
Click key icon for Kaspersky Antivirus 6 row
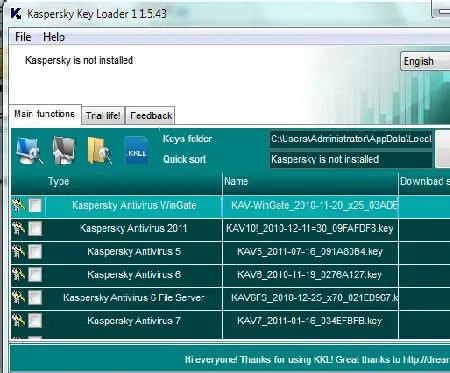(19, 274)
